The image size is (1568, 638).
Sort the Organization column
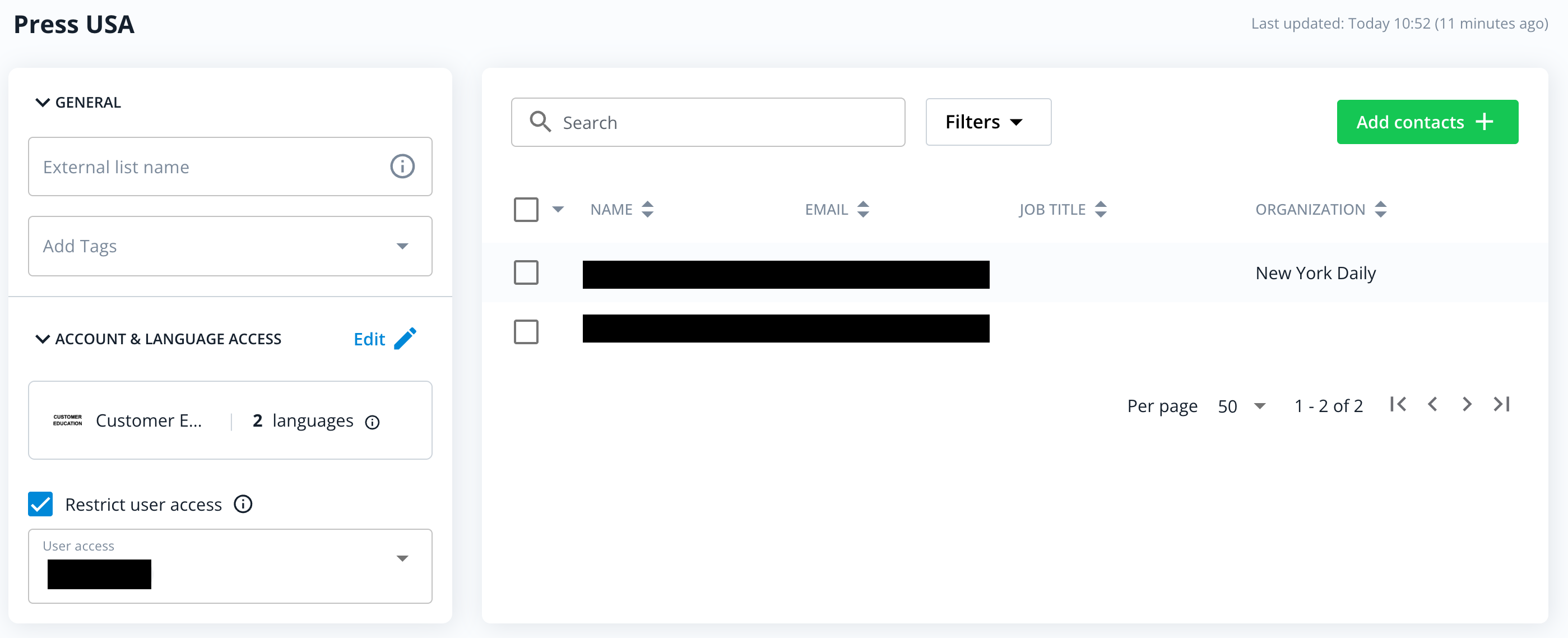(x=1381, y=209)
